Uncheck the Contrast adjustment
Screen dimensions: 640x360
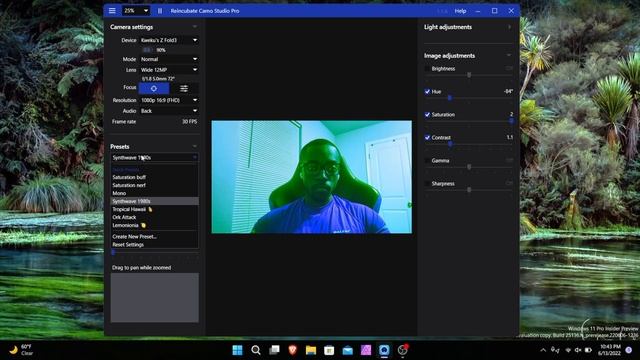coord(427,138)
